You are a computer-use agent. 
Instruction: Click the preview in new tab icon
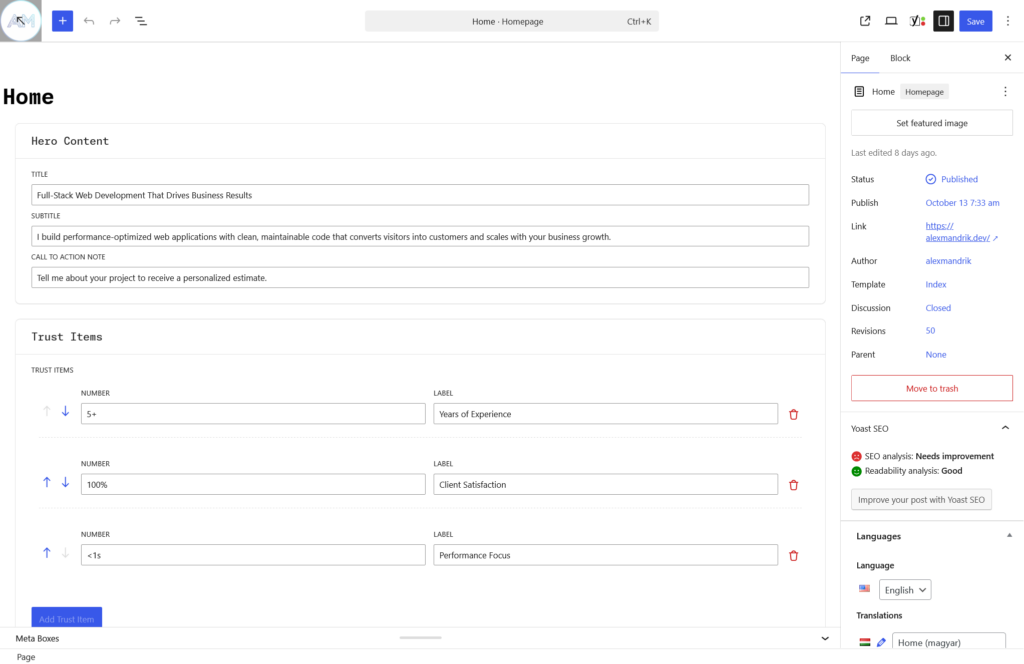coord(864,20)
